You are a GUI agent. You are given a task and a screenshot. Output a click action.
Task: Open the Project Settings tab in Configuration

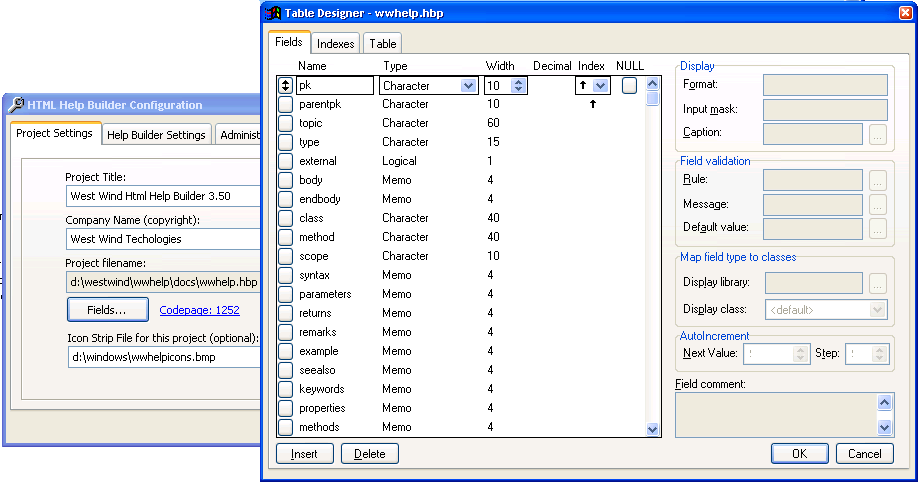(54, 134)
